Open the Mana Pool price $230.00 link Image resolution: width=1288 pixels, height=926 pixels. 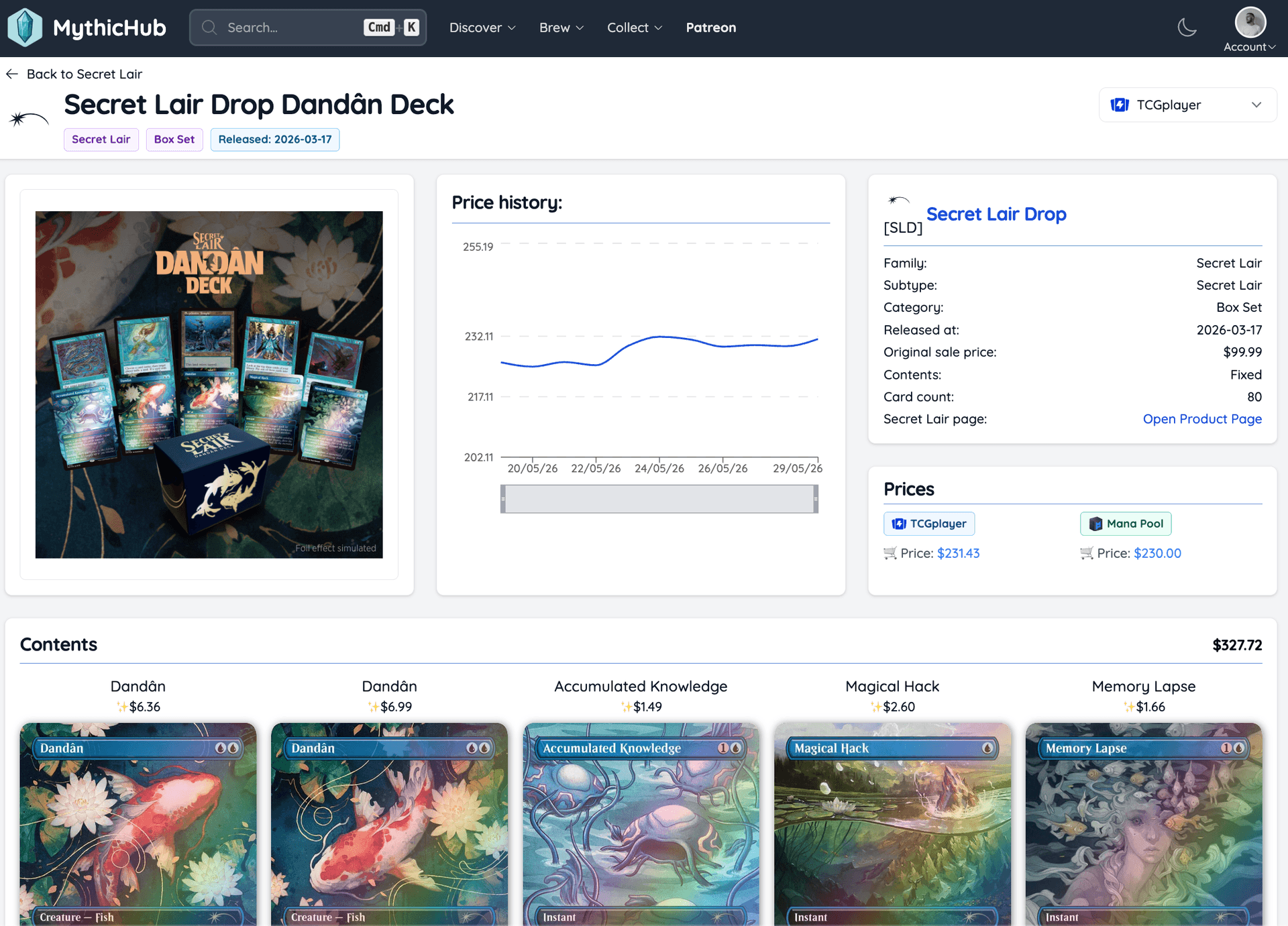(1157, 553)
